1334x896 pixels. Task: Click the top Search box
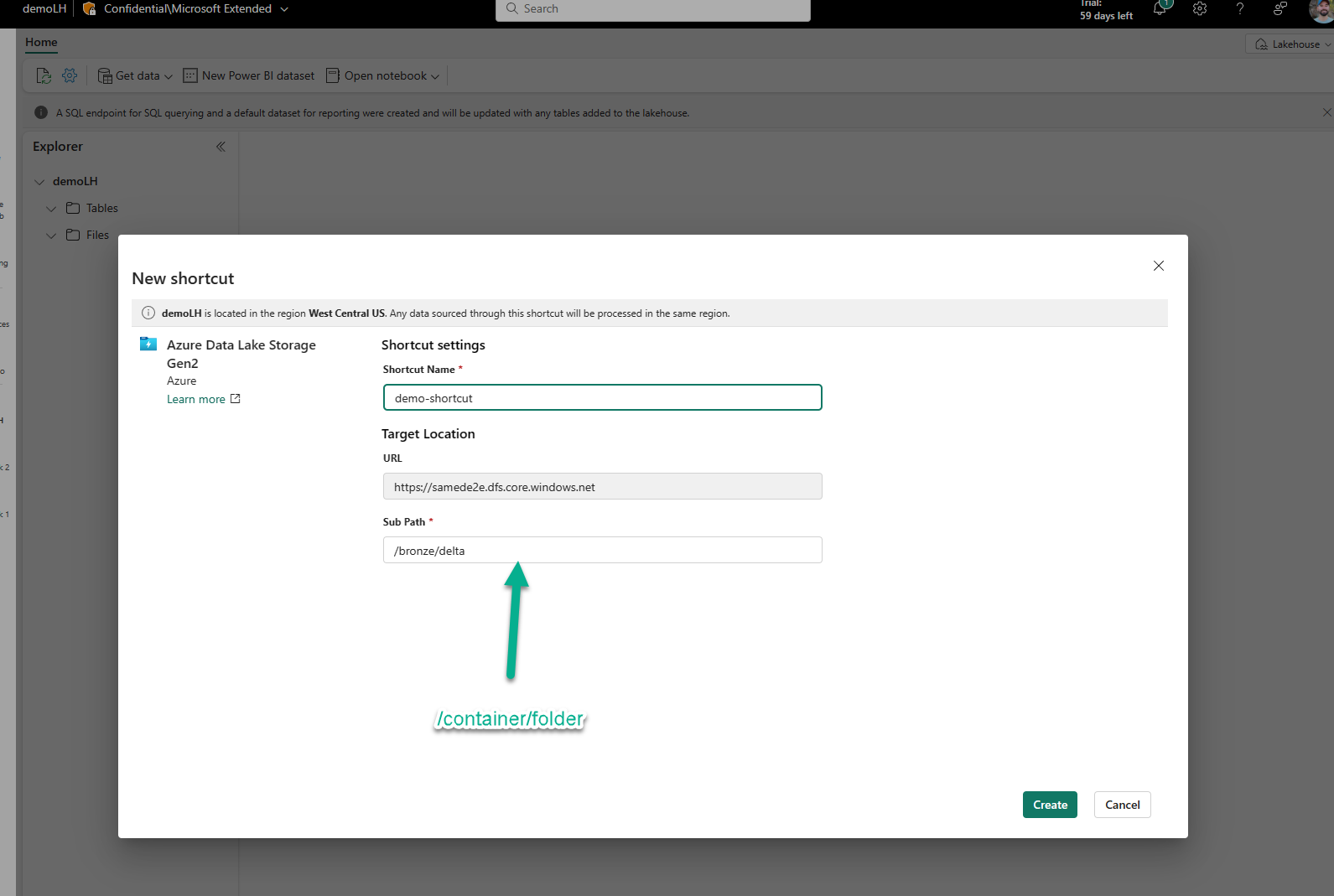pos(653,9)
